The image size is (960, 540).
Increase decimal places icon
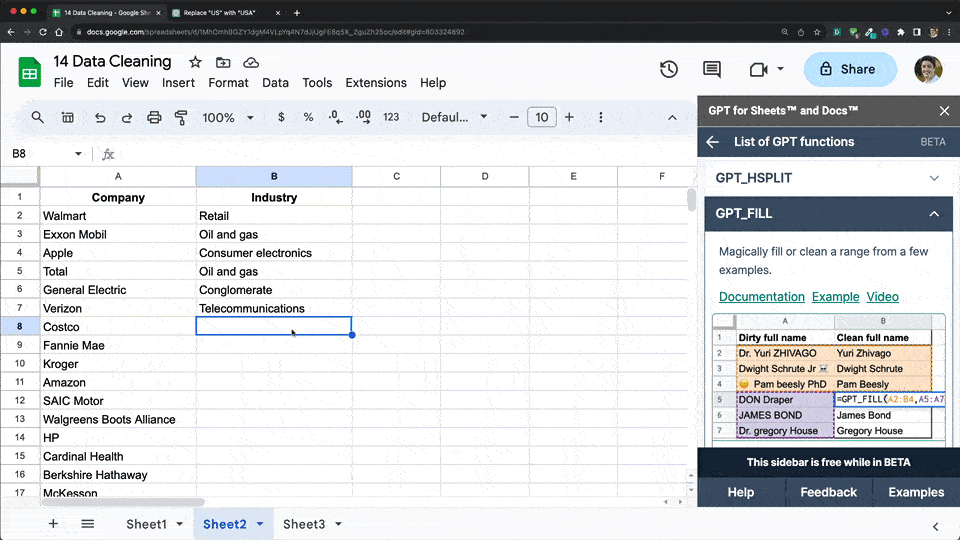pyautogui.click(x=363, y=117)
